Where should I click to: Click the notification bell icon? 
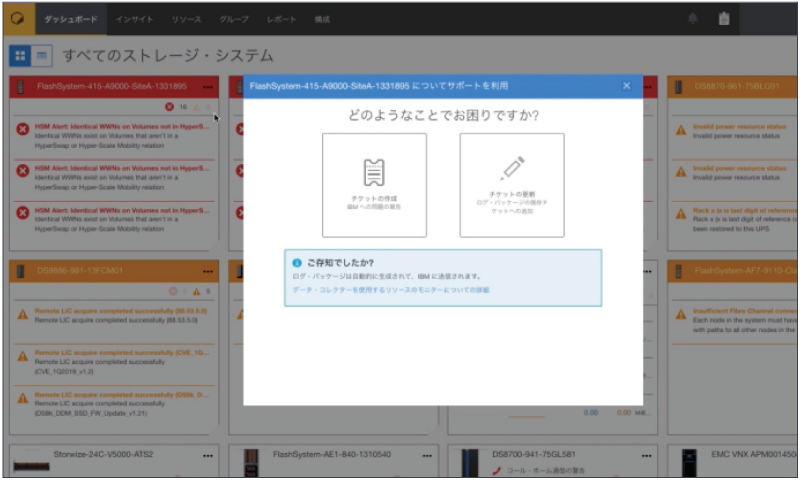click(692, 19)
